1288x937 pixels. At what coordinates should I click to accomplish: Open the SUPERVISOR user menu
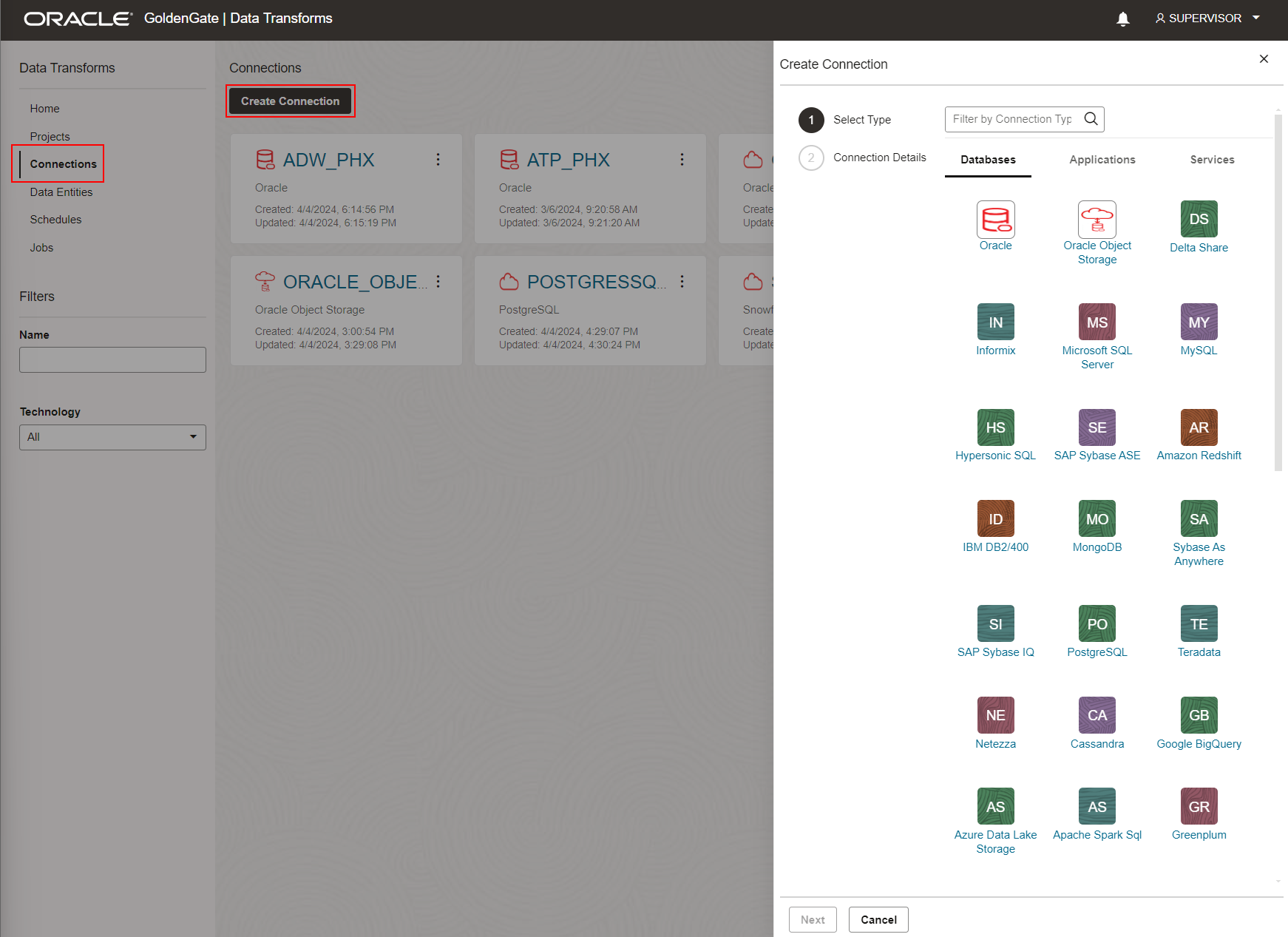[x=1206, y=18]
